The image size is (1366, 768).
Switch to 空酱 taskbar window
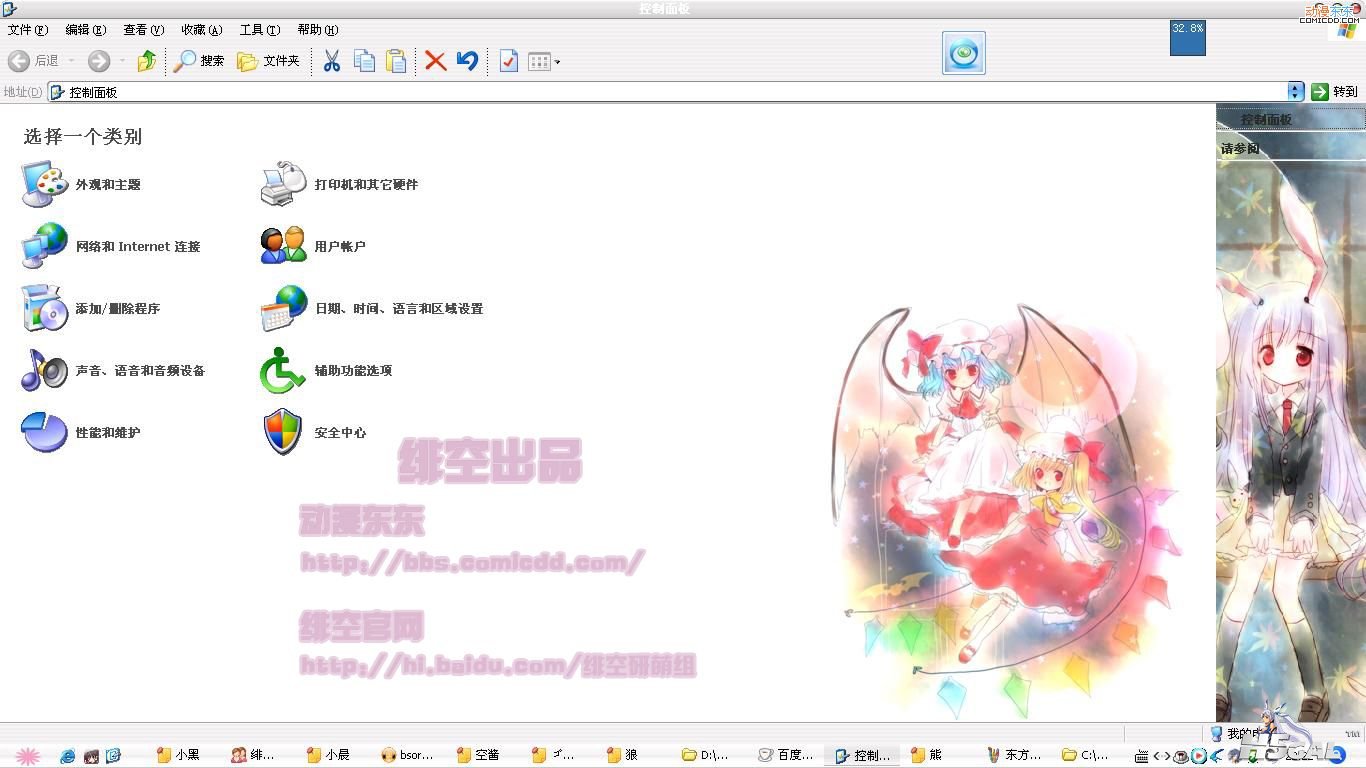tap(480, 756)
